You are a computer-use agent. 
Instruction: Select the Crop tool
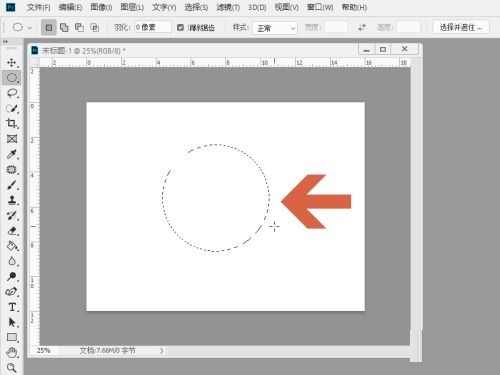[x=12, y=123]
